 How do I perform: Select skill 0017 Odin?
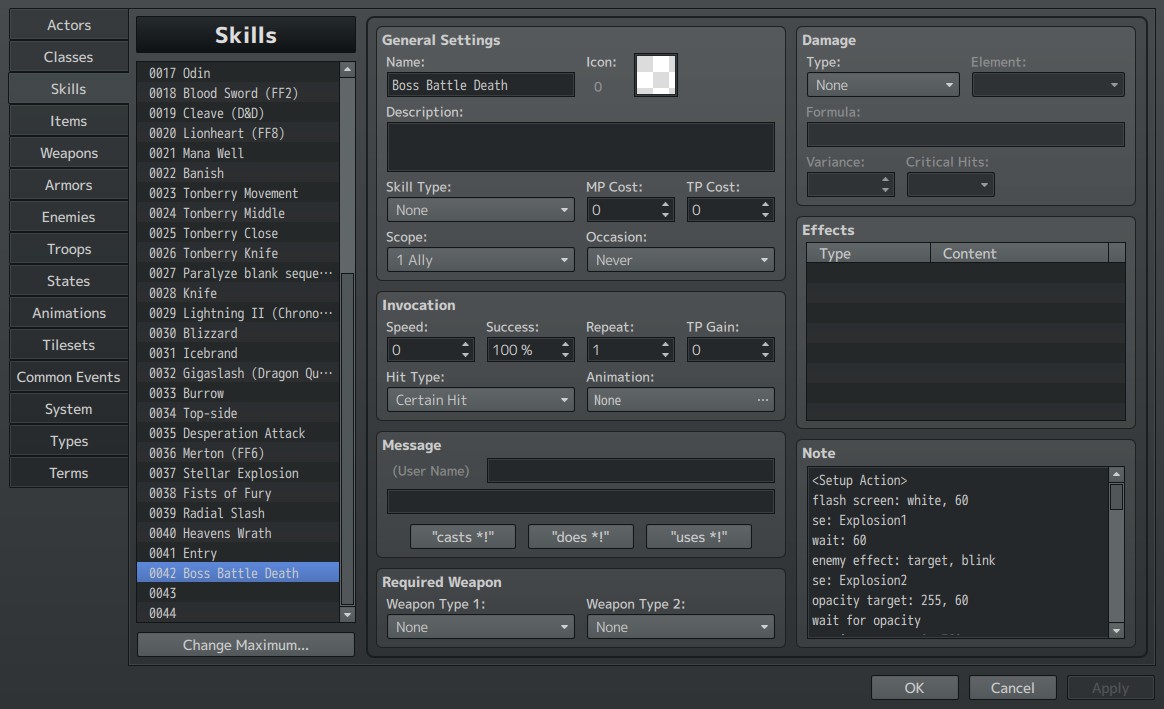(x=238, y=73)
